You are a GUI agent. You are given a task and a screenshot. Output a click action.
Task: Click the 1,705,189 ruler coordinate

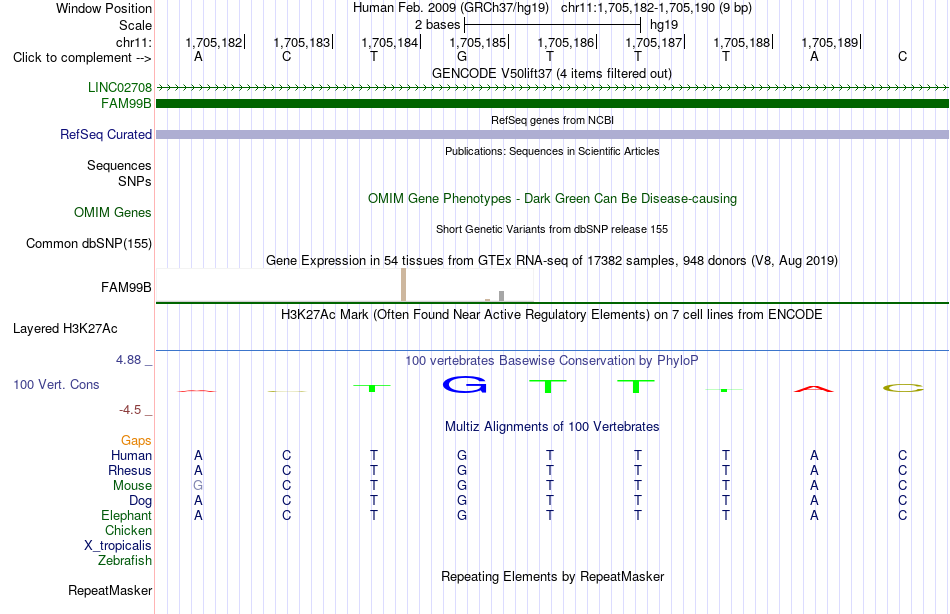pyautogui.click(x=829, y=42)
